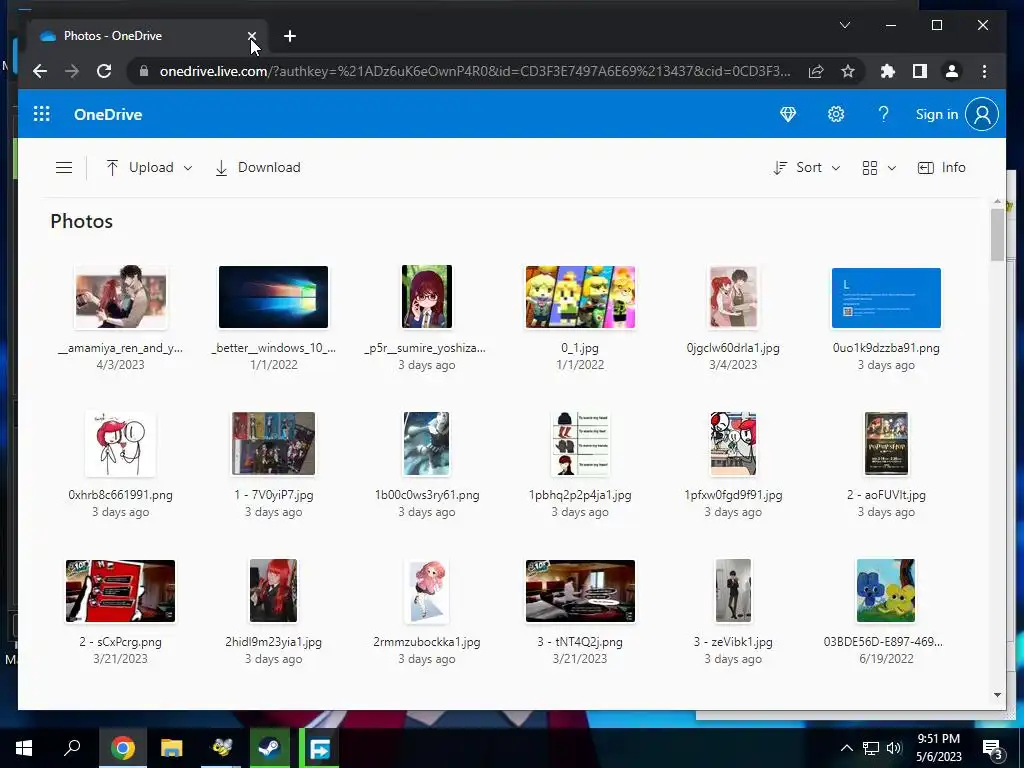The height and width of the screenshot is (768, 1024).
Task: Open the 1pfxw0fgd9f91.jpg thumbnail
Action: (x=733, y=444)
